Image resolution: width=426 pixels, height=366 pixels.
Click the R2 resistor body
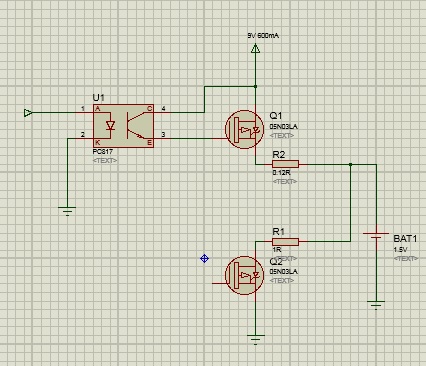[x=285, y=164]
